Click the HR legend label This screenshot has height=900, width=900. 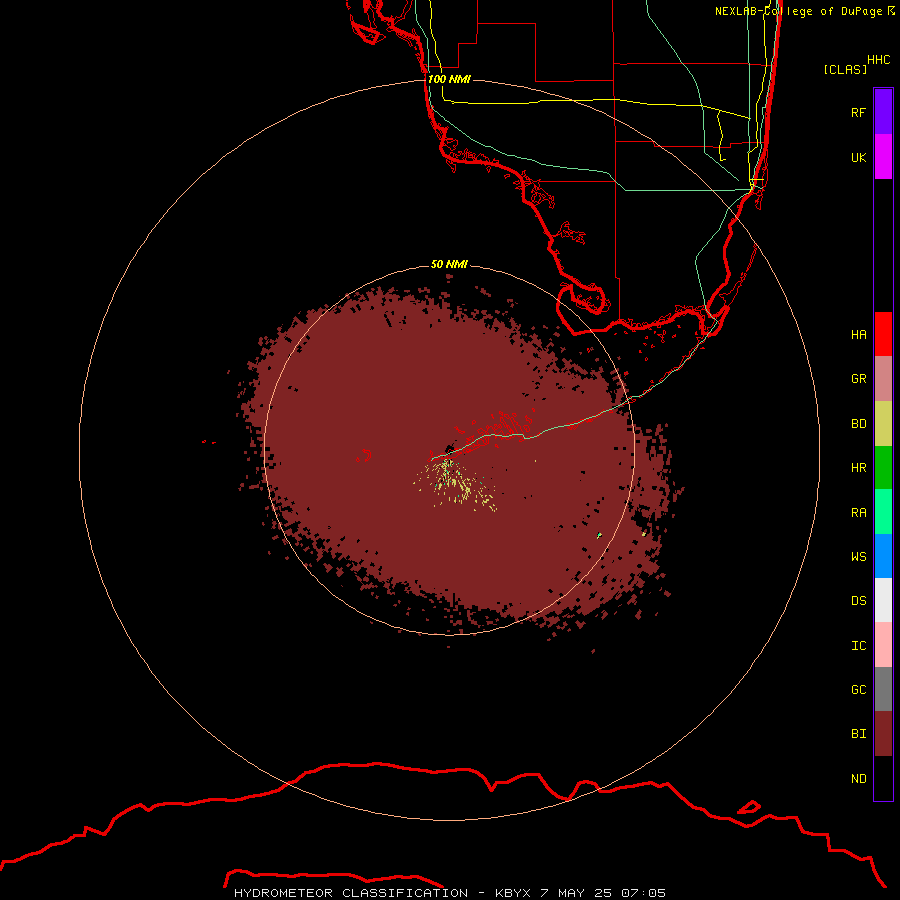click(x=858, y=468)
